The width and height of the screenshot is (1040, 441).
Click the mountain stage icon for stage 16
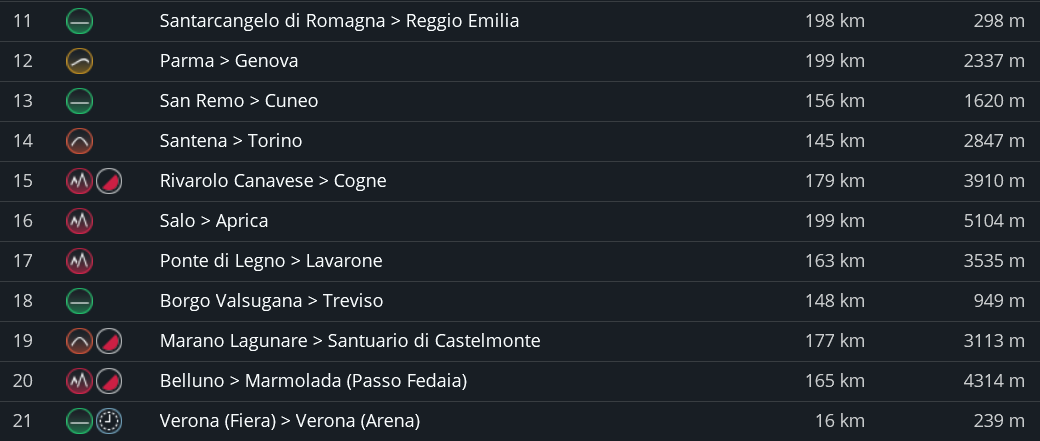(x=80, y=221)
